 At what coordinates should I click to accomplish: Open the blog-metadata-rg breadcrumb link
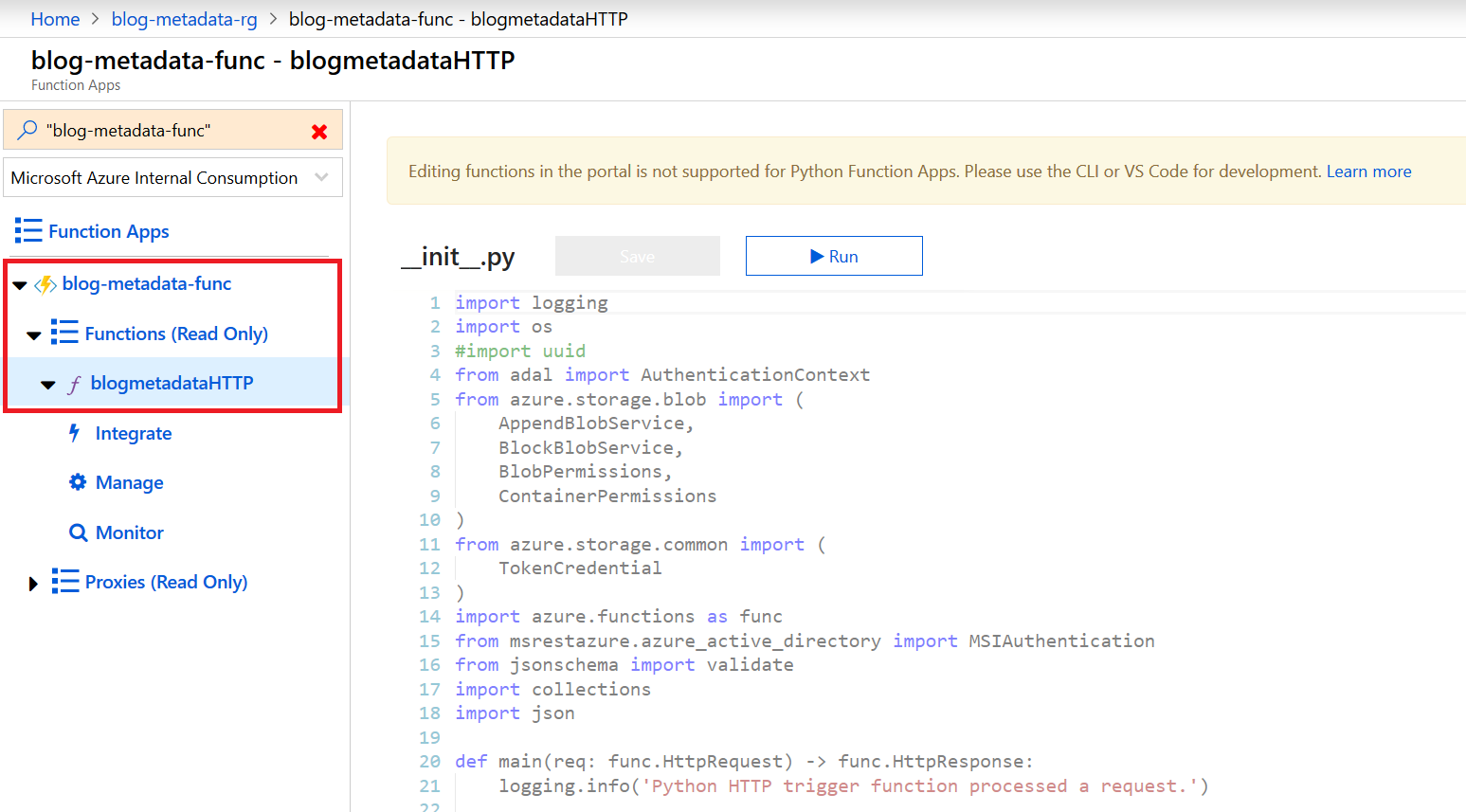pyautogui.click(x=185, y=19)
